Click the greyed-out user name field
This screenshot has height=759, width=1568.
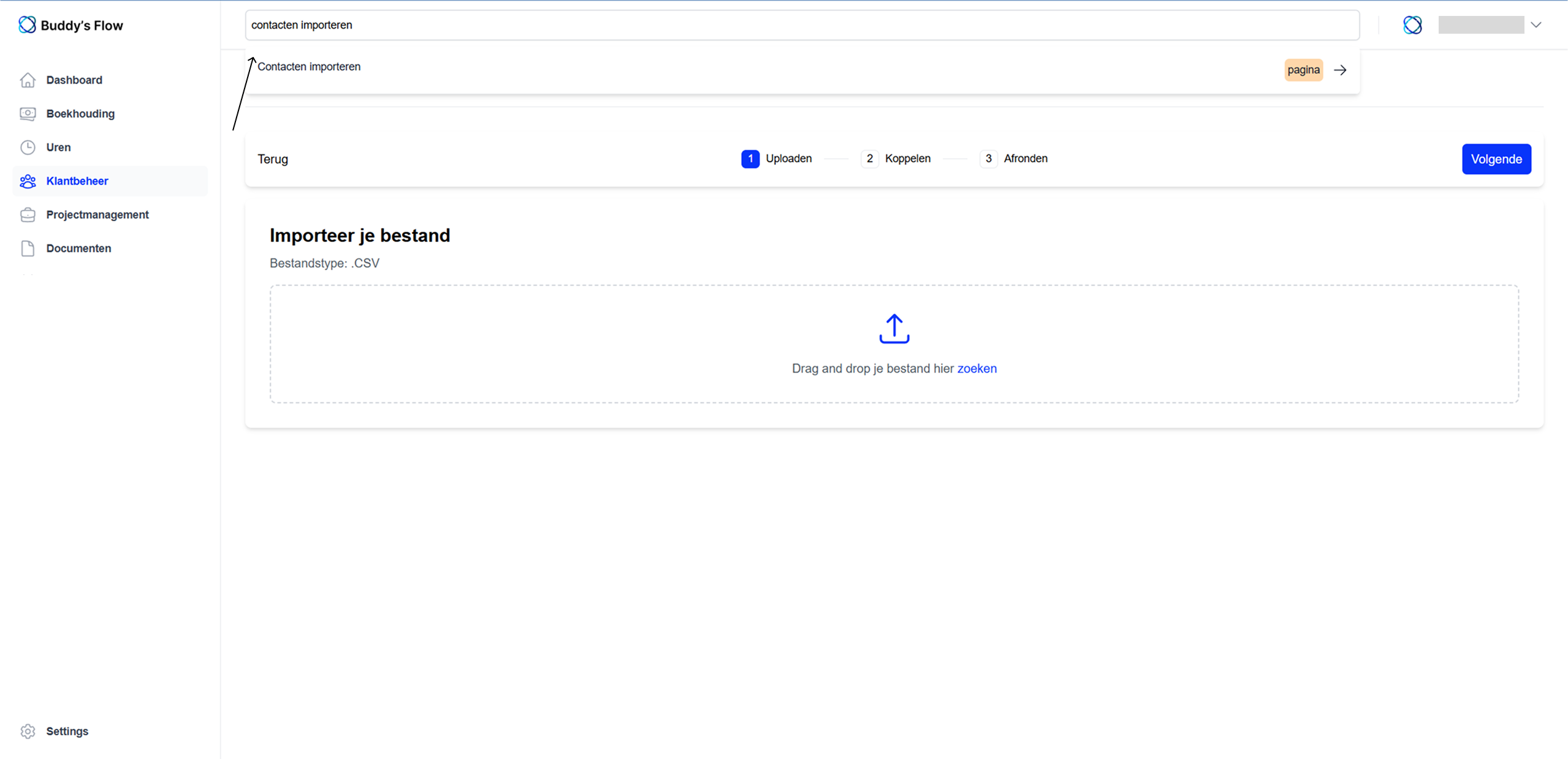click(x=1481, y=25)
